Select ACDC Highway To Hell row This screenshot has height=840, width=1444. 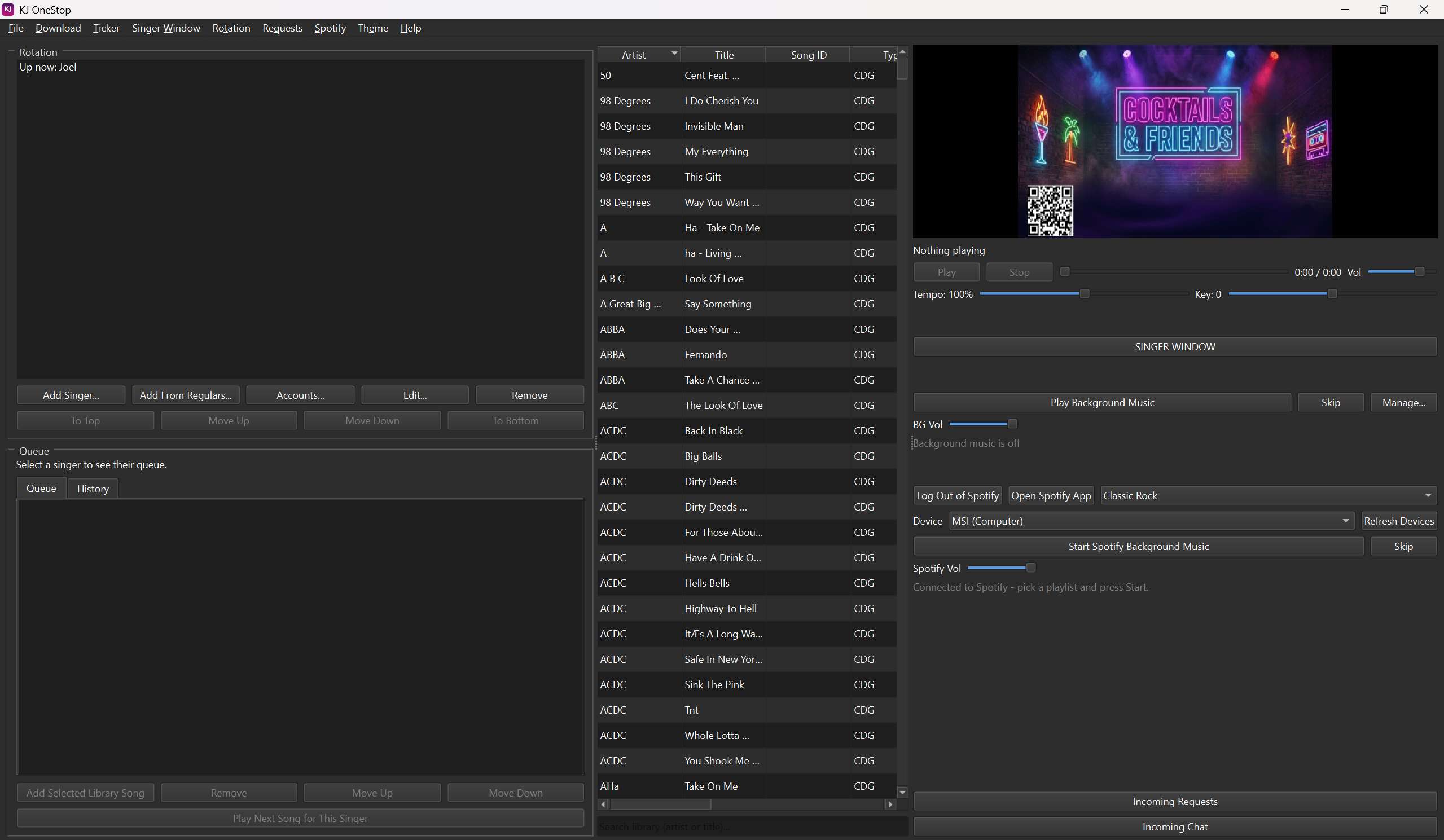pos(747,609)
